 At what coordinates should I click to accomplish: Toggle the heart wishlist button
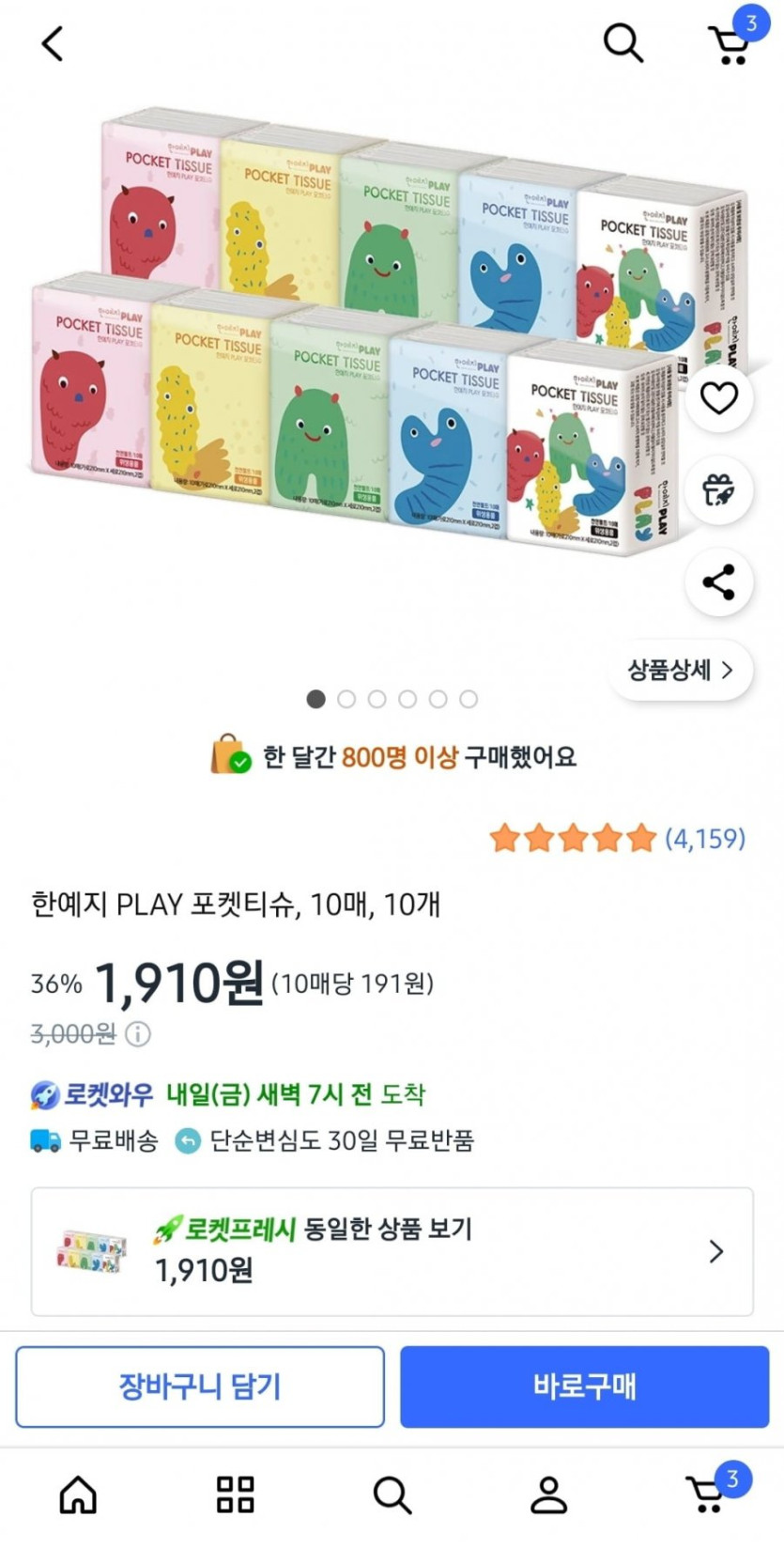pos(719,398)
